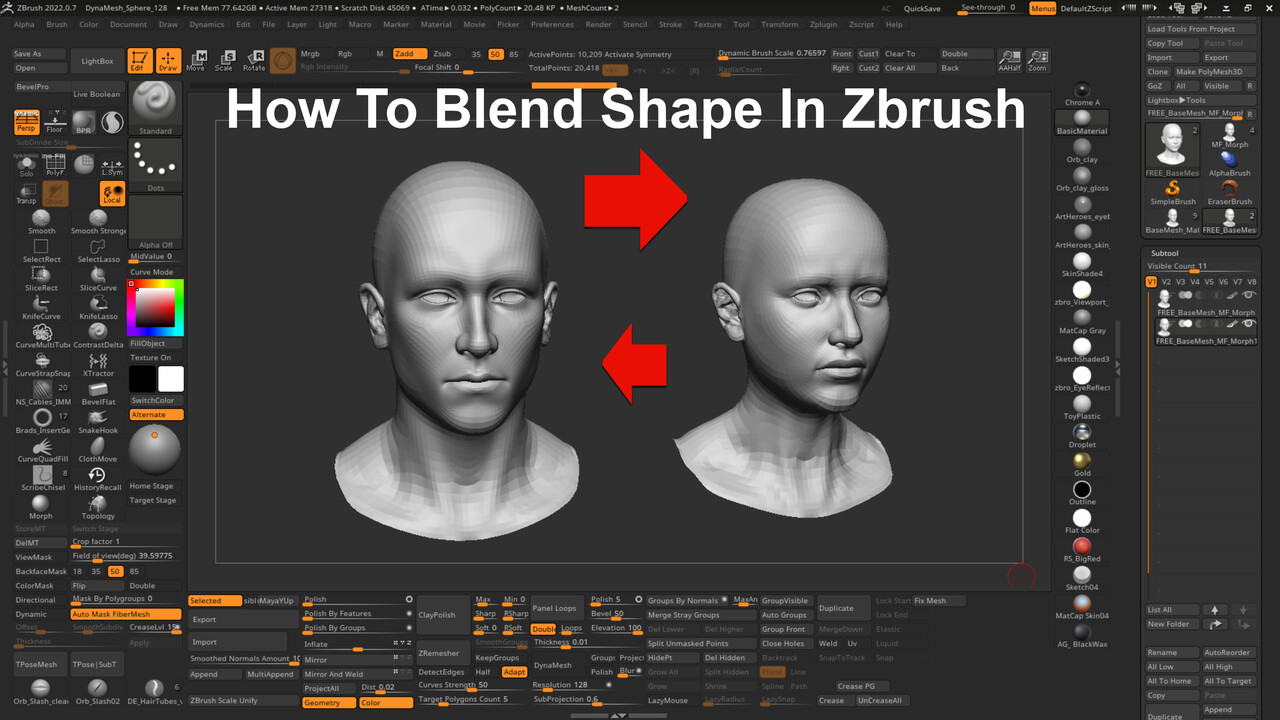Viewport: 1280px width, 720px height.
Task: Open the Standard brush selector
Action: pyautogui.click(x=155, y=107)
